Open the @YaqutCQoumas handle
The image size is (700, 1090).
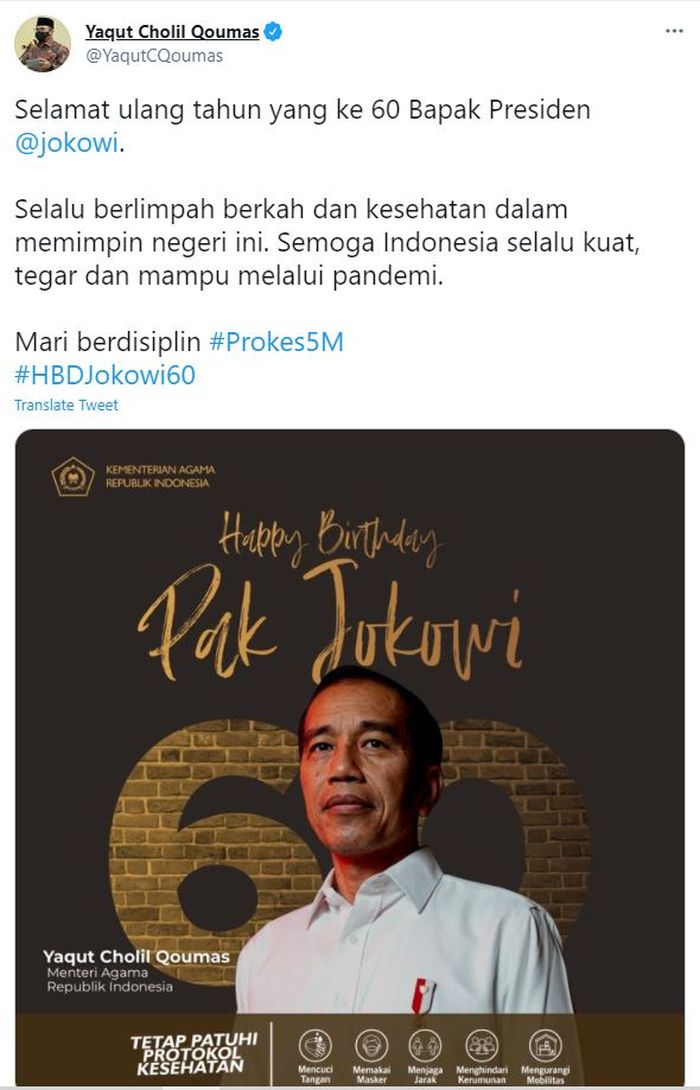click(154, 56)
